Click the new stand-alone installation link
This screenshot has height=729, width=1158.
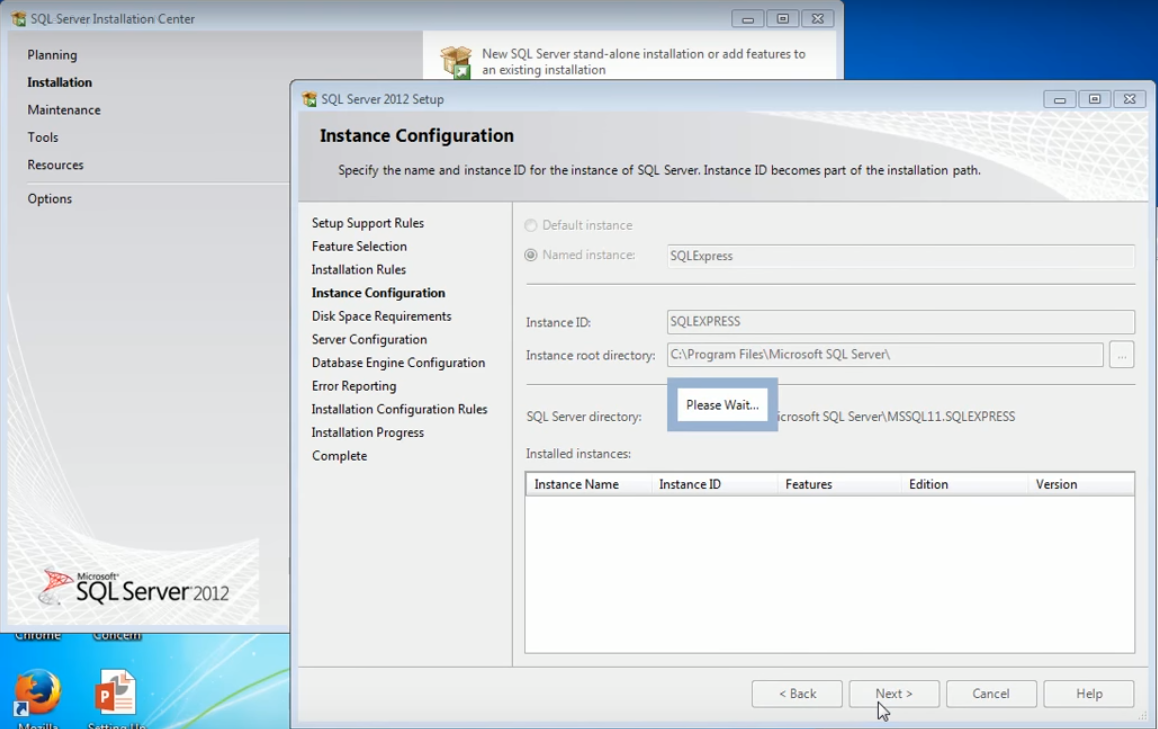643,62
